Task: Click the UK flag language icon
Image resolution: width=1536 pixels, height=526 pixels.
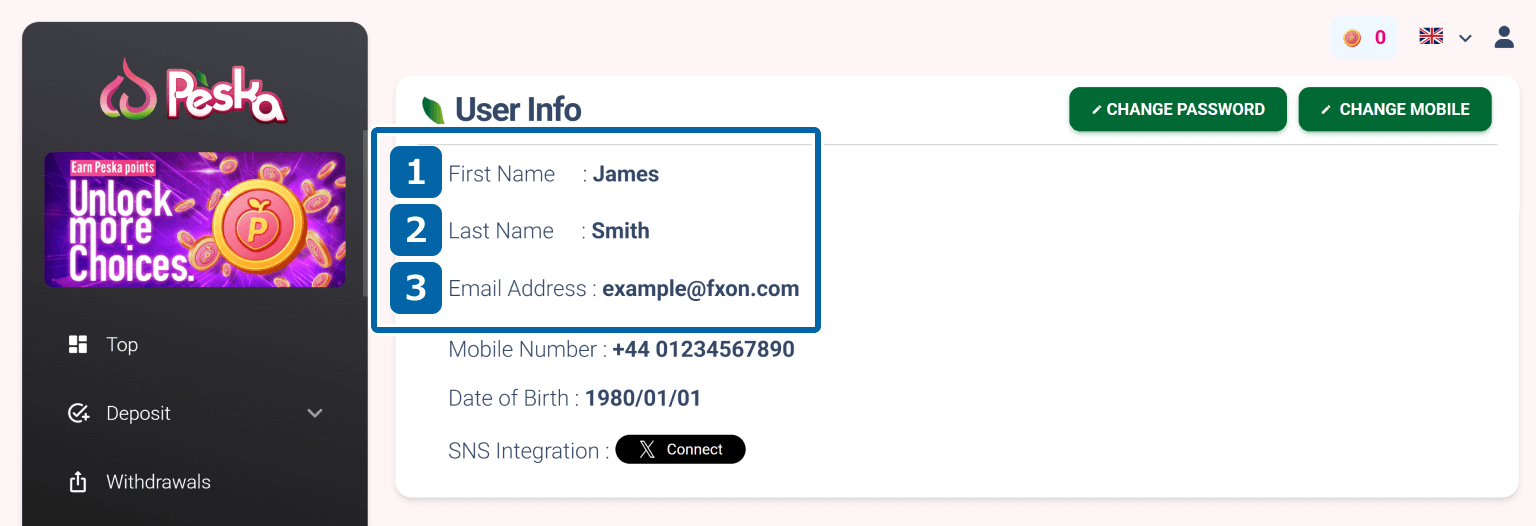Action: (1431, 37)
